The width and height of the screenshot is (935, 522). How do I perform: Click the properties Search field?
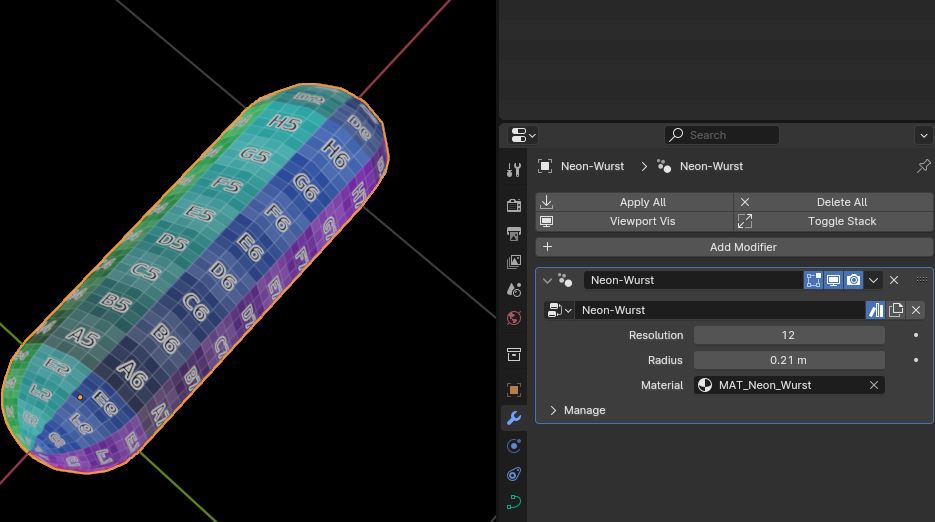coord(721,135)
